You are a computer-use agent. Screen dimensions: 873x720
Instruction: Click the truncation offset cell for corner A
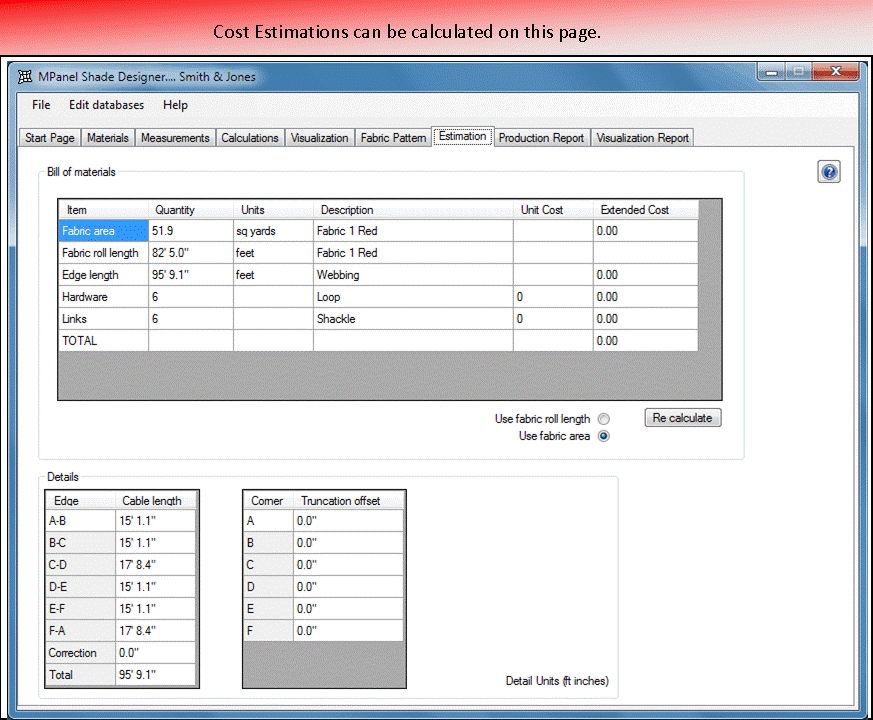tap(348, 521)
